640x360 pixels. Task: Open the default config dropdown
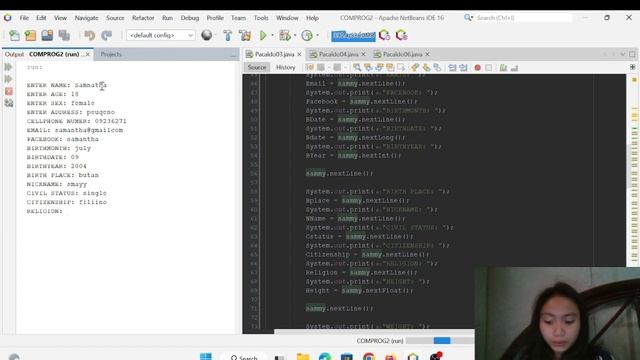coord(161,36)
